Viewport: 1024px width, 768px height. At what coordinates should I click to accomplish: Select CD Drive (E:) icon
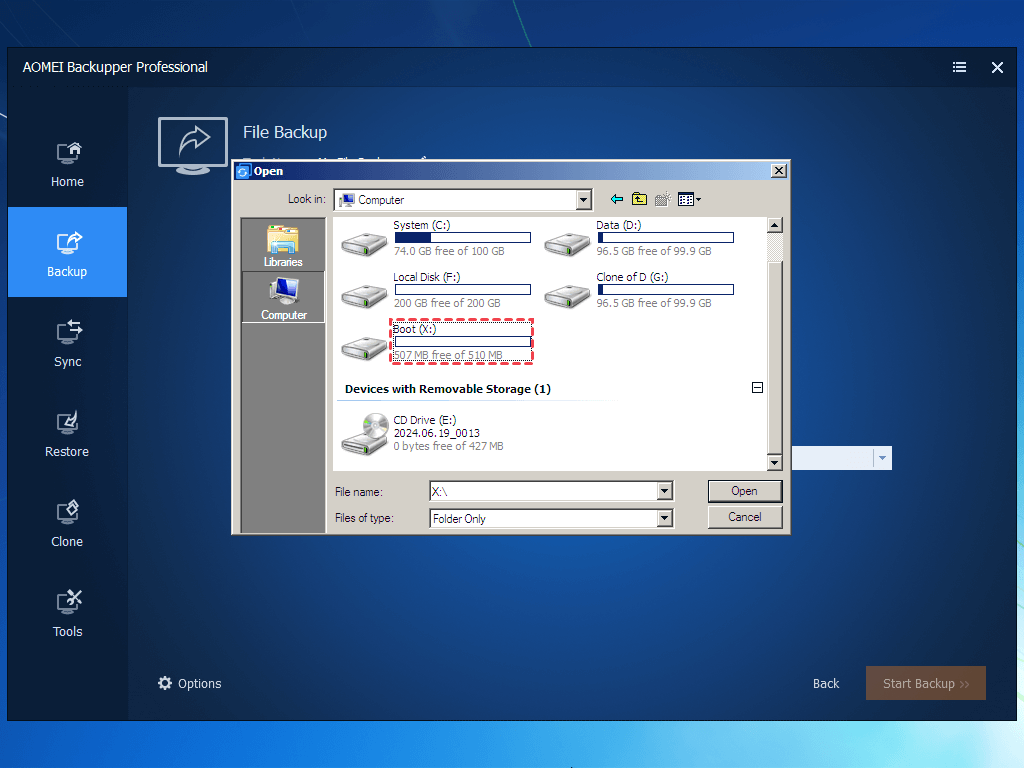pyautogui.click(x=364, y=434)
